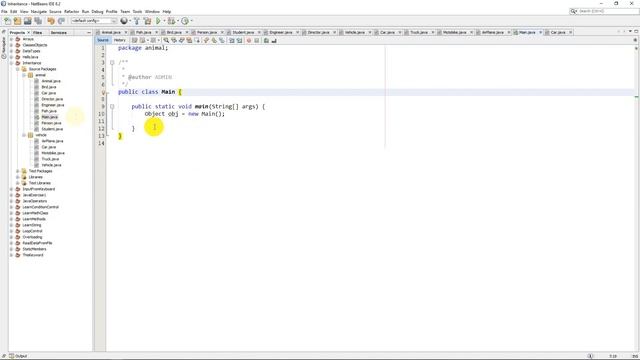
Task: Collapse the animal package node
Action: pyautogui.click(x=24, y=75)
